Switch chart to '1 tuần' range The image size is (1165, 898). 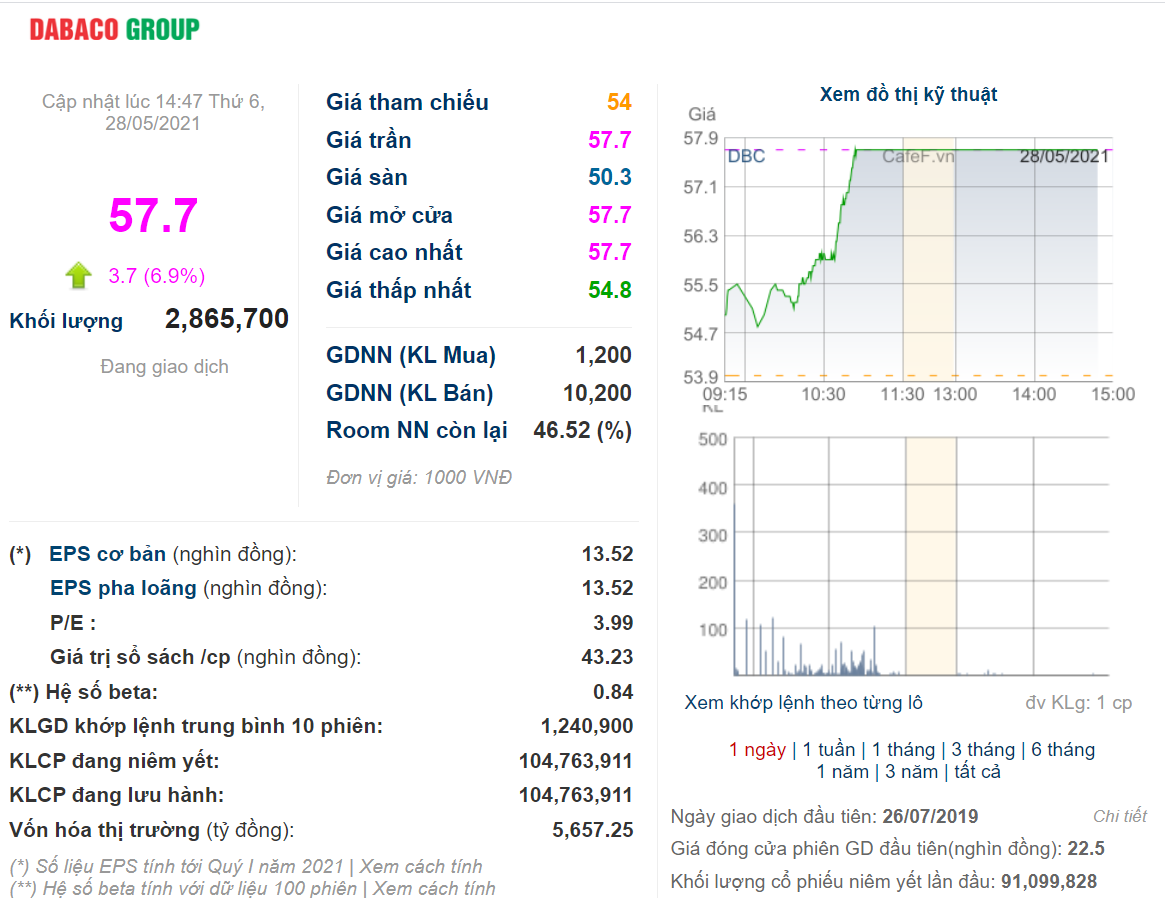coord(829,750)
